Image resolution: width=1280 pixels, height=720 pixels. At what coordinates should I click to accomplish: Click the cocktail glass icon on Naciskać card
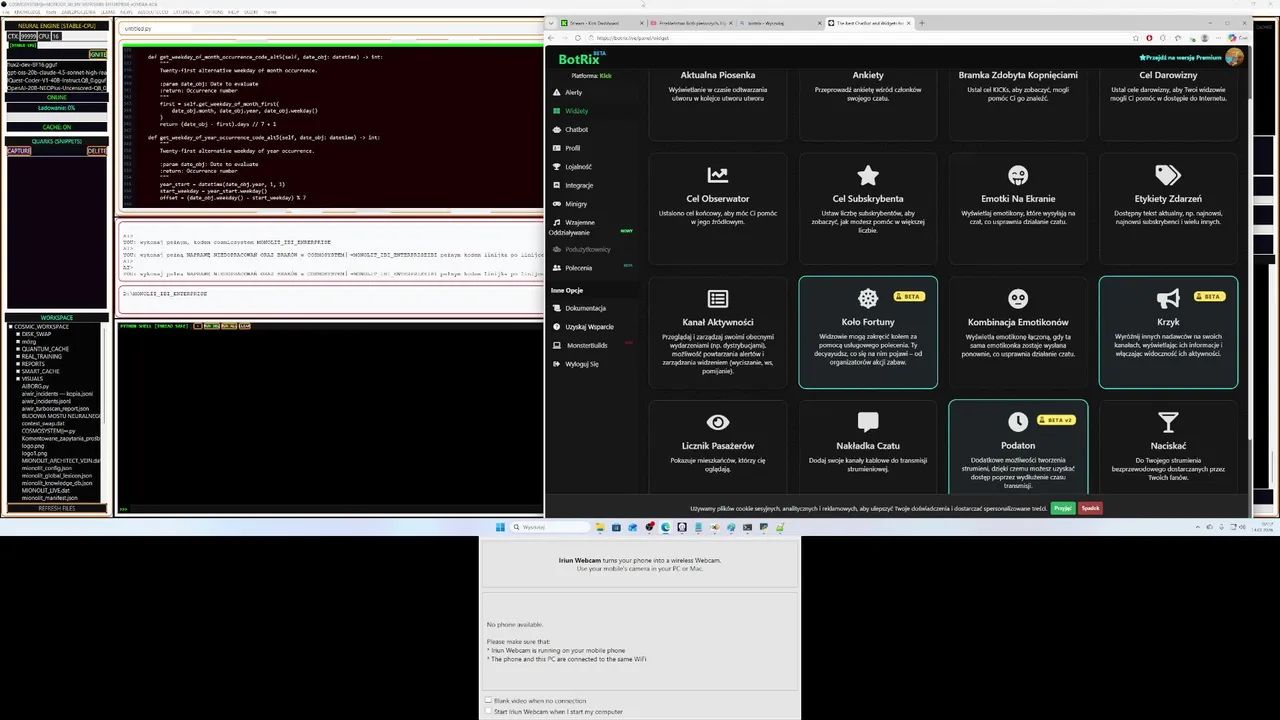point(1168,422)
